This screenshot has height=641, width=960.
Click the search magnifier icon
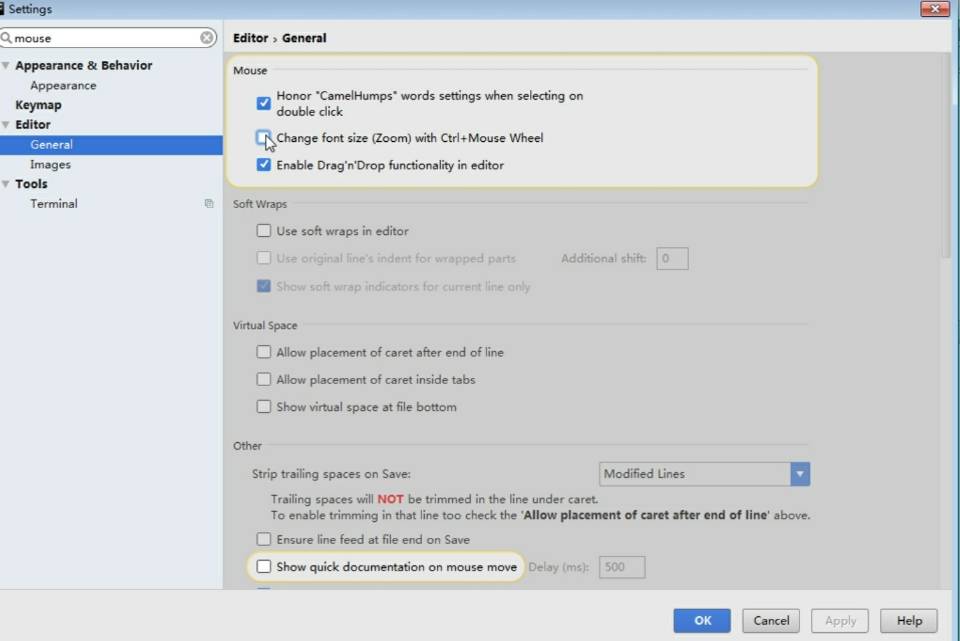click(x=6, y=38)
